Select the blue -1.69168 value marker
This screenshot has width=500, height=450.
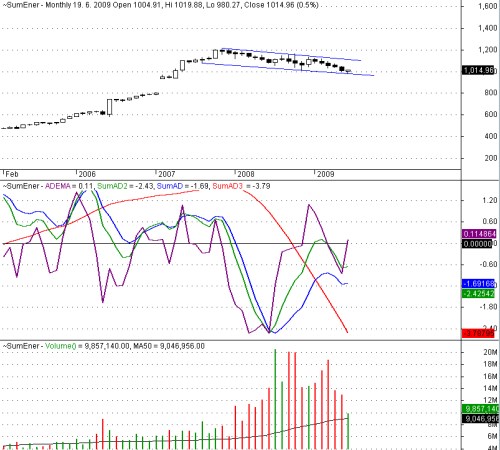click(478, 284)
